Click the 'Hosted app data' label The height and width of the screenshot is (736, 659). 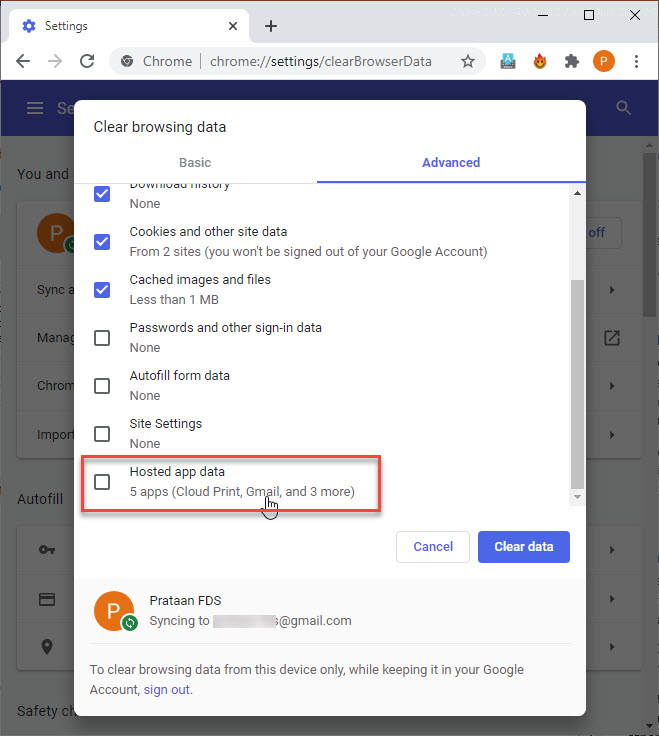tap(177, 471)
